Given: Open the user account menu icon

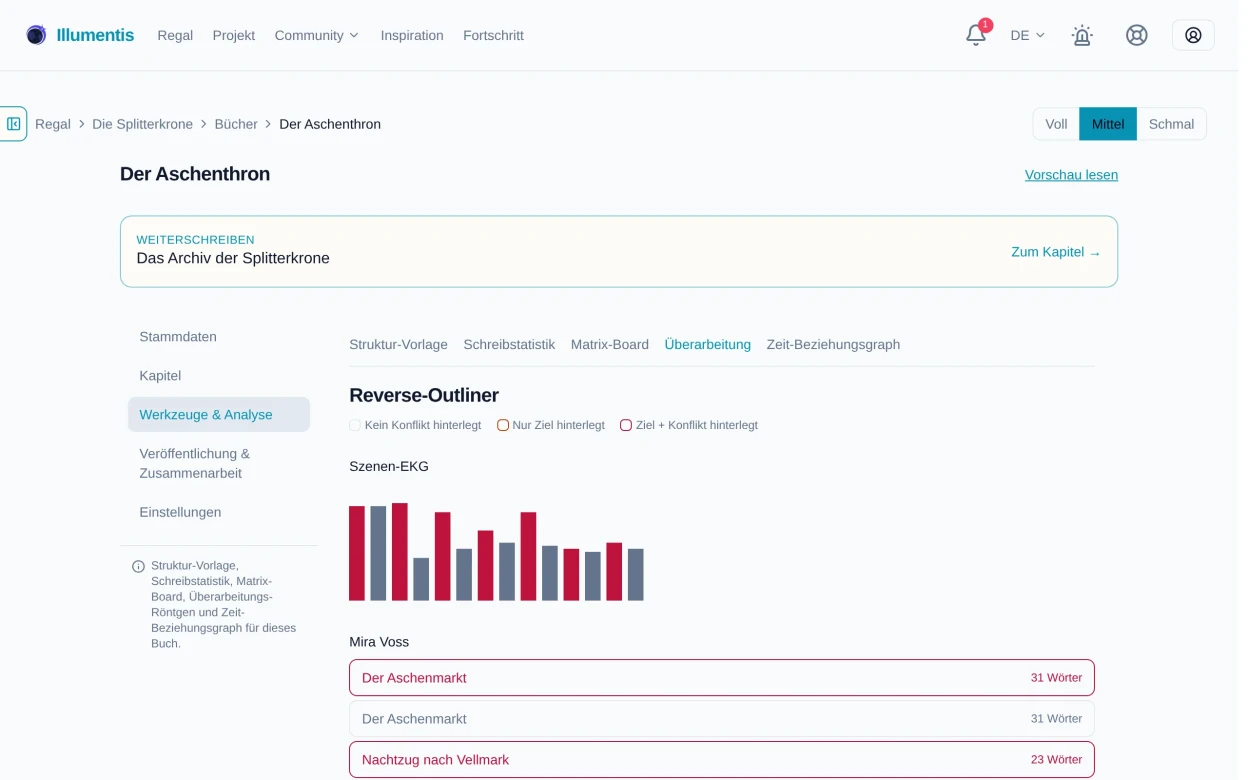Looking at the screenshot, I should pos(1193,35).
